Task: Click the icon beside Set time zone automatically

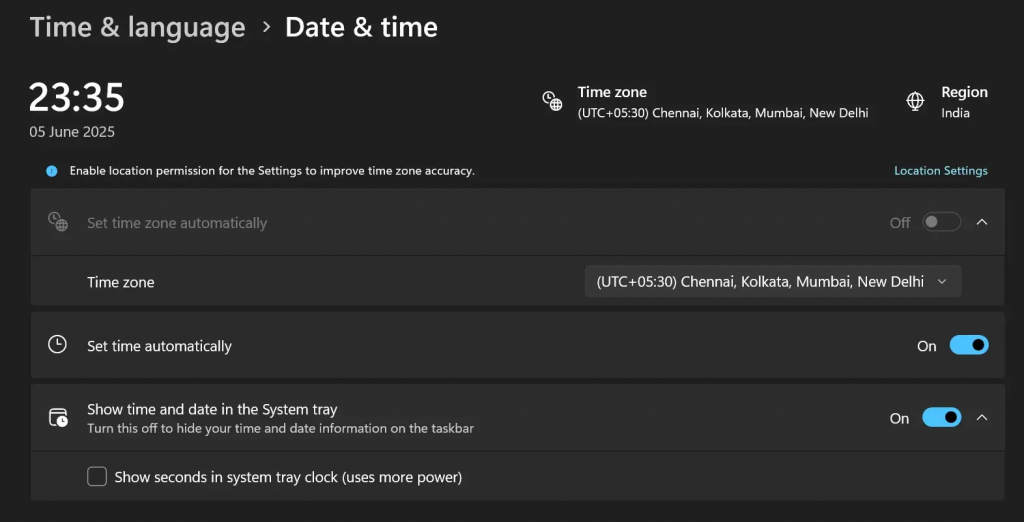Action: pyautogui.click(x=57, y=222)
